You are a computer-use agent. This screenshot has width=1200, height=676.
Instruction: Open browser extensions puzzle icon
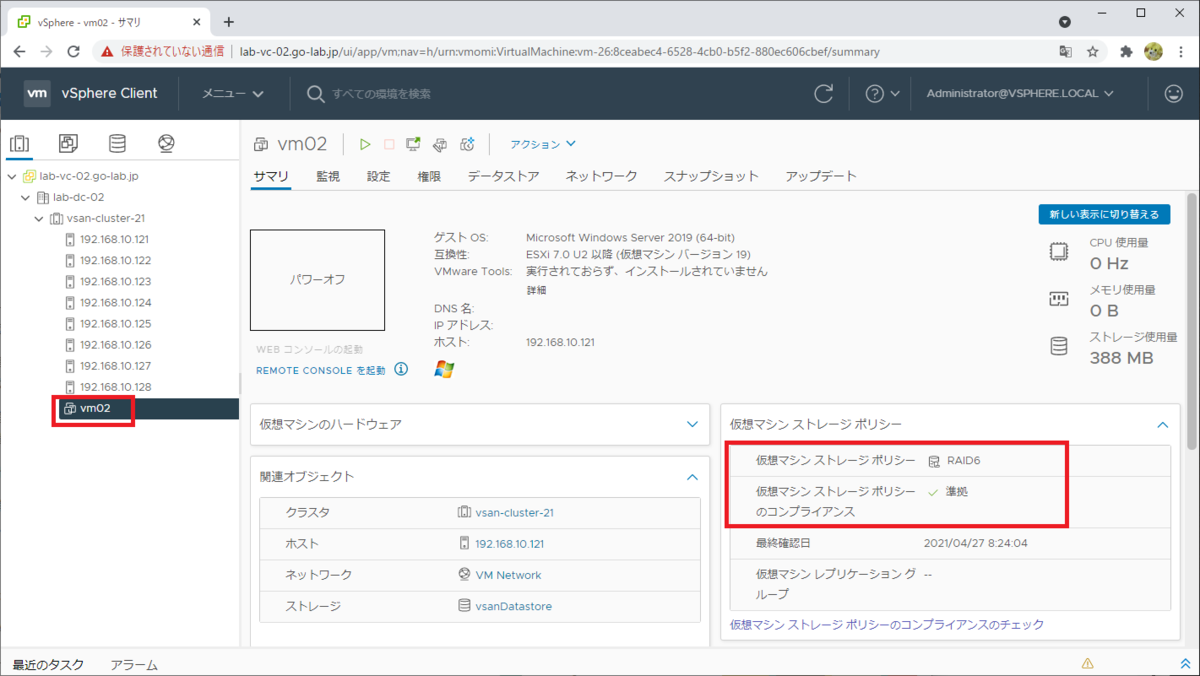[1126, 51]
